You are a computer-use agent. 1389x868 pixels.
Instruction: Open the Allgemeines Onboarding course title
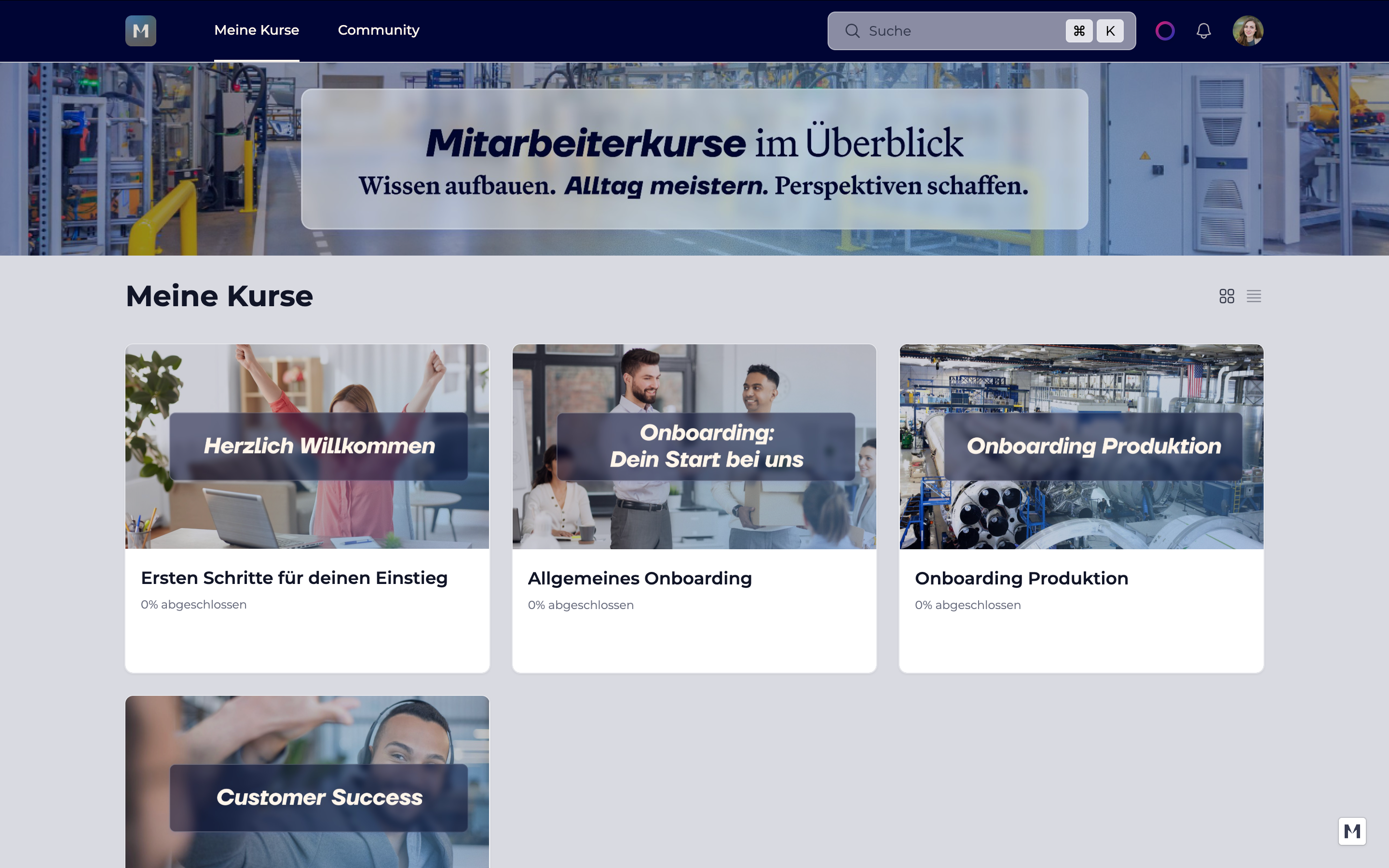tap(640, 578)
